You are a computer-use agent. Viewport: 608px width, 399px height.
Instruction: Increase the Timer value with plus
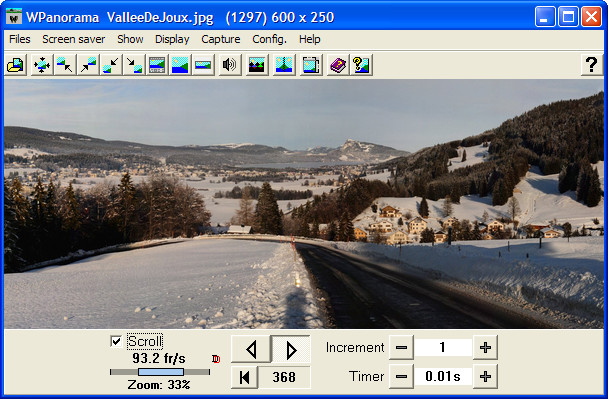coord(485,376)
